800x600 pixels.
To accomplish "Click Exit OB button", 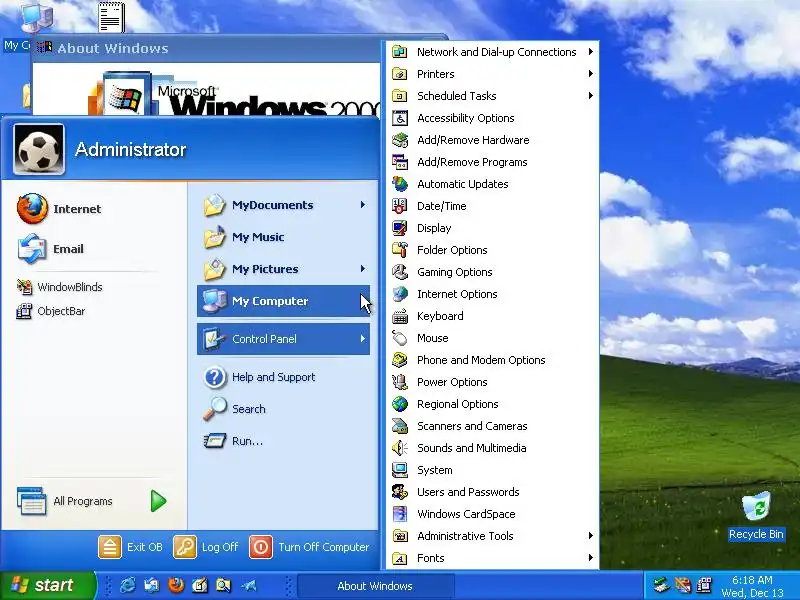I will coord(131,547).
